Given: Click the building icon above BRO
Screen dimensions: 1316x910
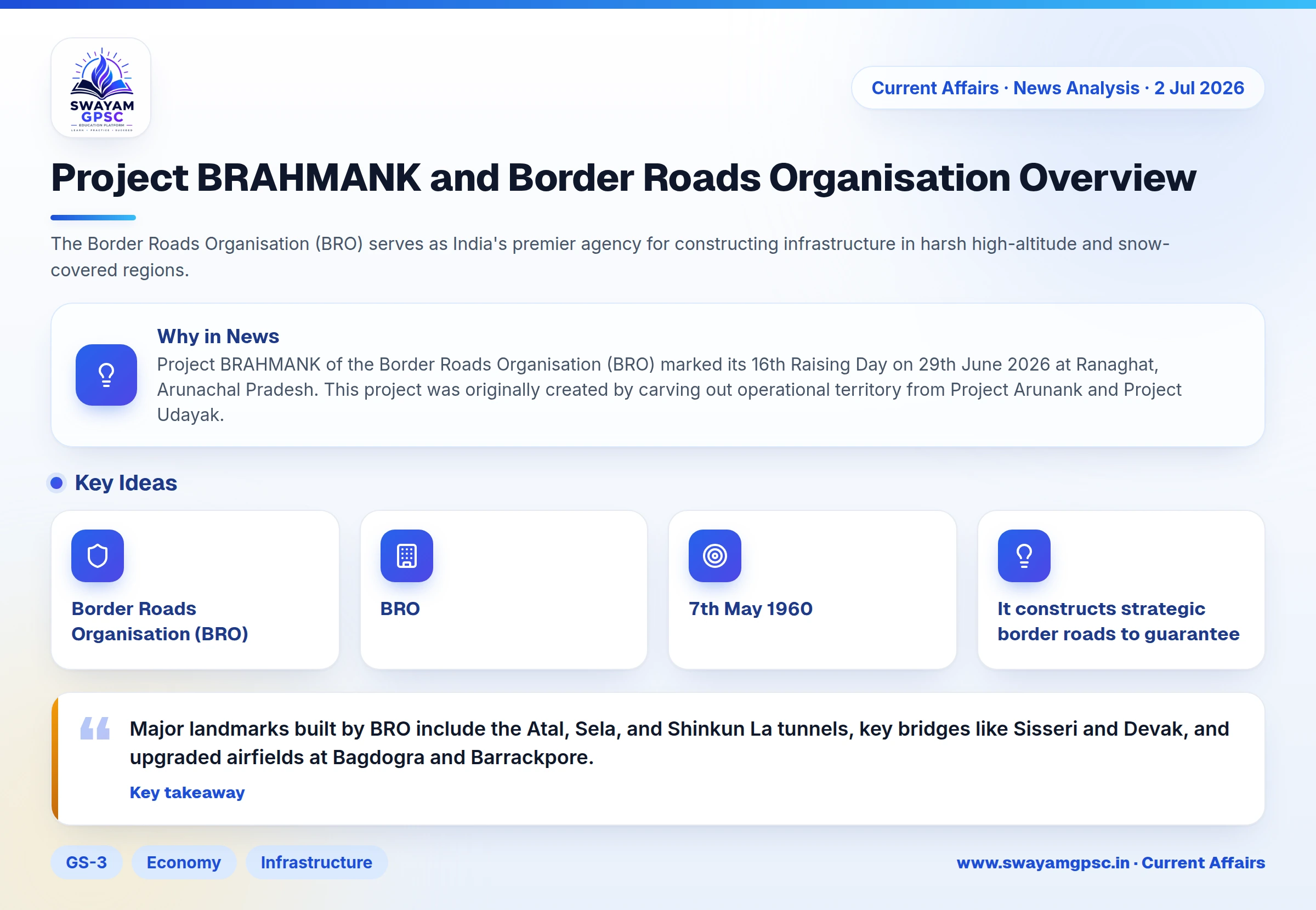Looking at the screenshot, I should pos(406,555).
